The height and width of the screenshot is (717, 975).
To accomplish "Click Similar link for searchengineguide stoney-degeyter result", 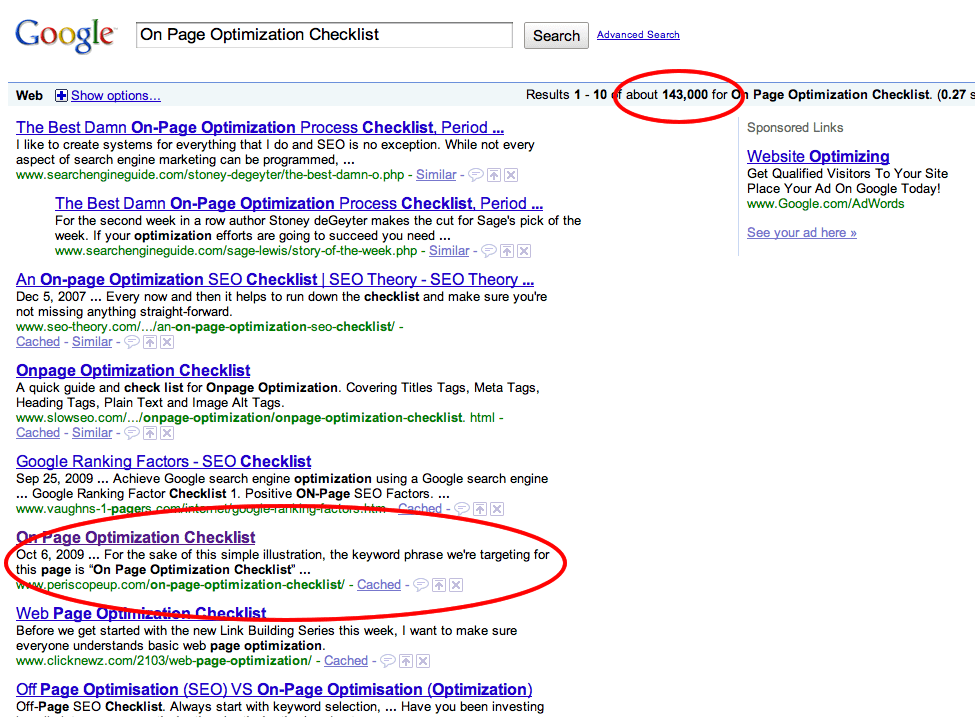I will (x=436, y=175).
